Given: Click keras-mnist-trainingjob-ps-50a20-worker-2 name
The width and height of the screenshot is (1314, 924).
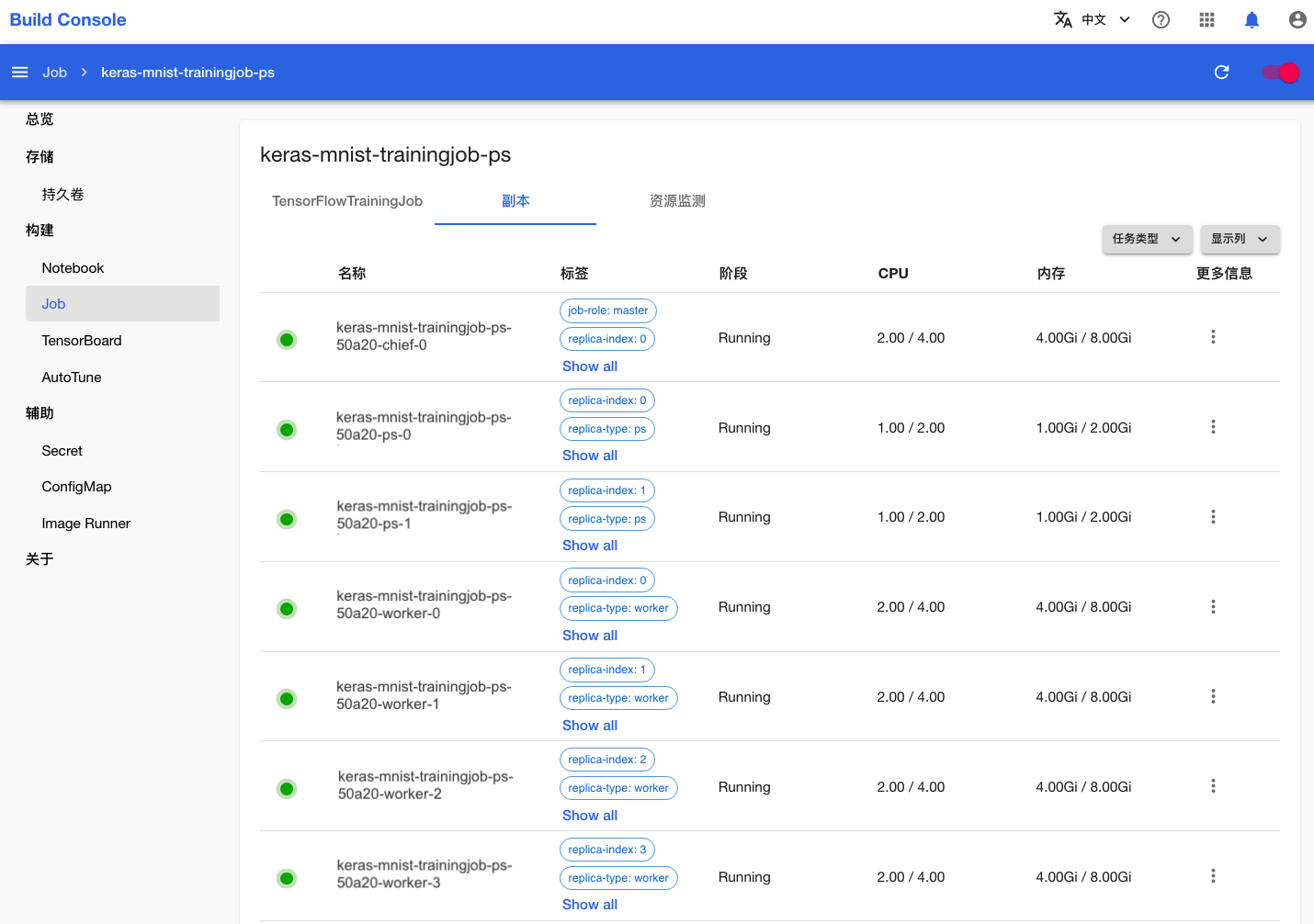Looking at the screenshot, I should 425,785.
